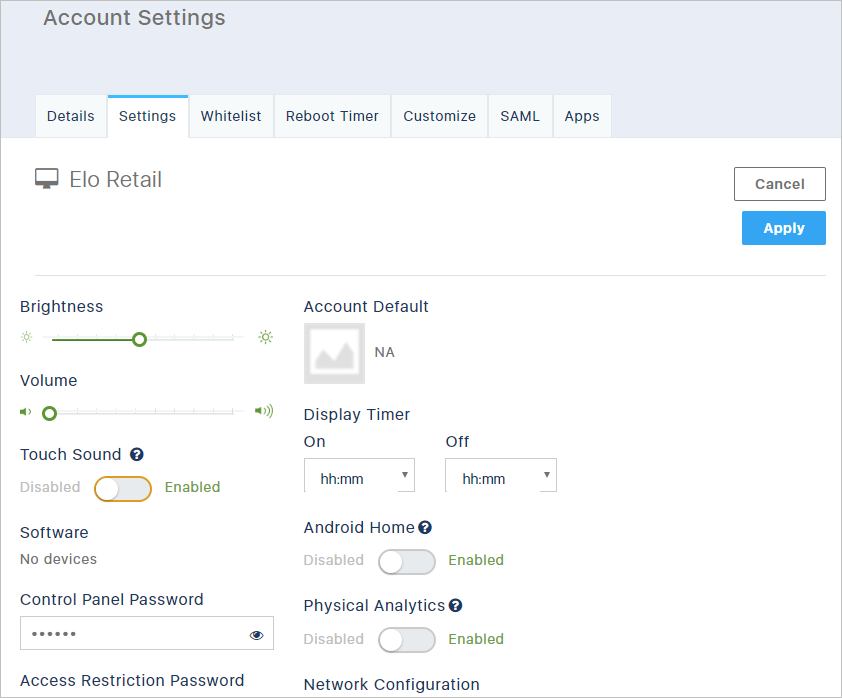Show Control Panel Password with eye icon
Image resolution: width=842 pixels, height=698 pixels.
257,635
